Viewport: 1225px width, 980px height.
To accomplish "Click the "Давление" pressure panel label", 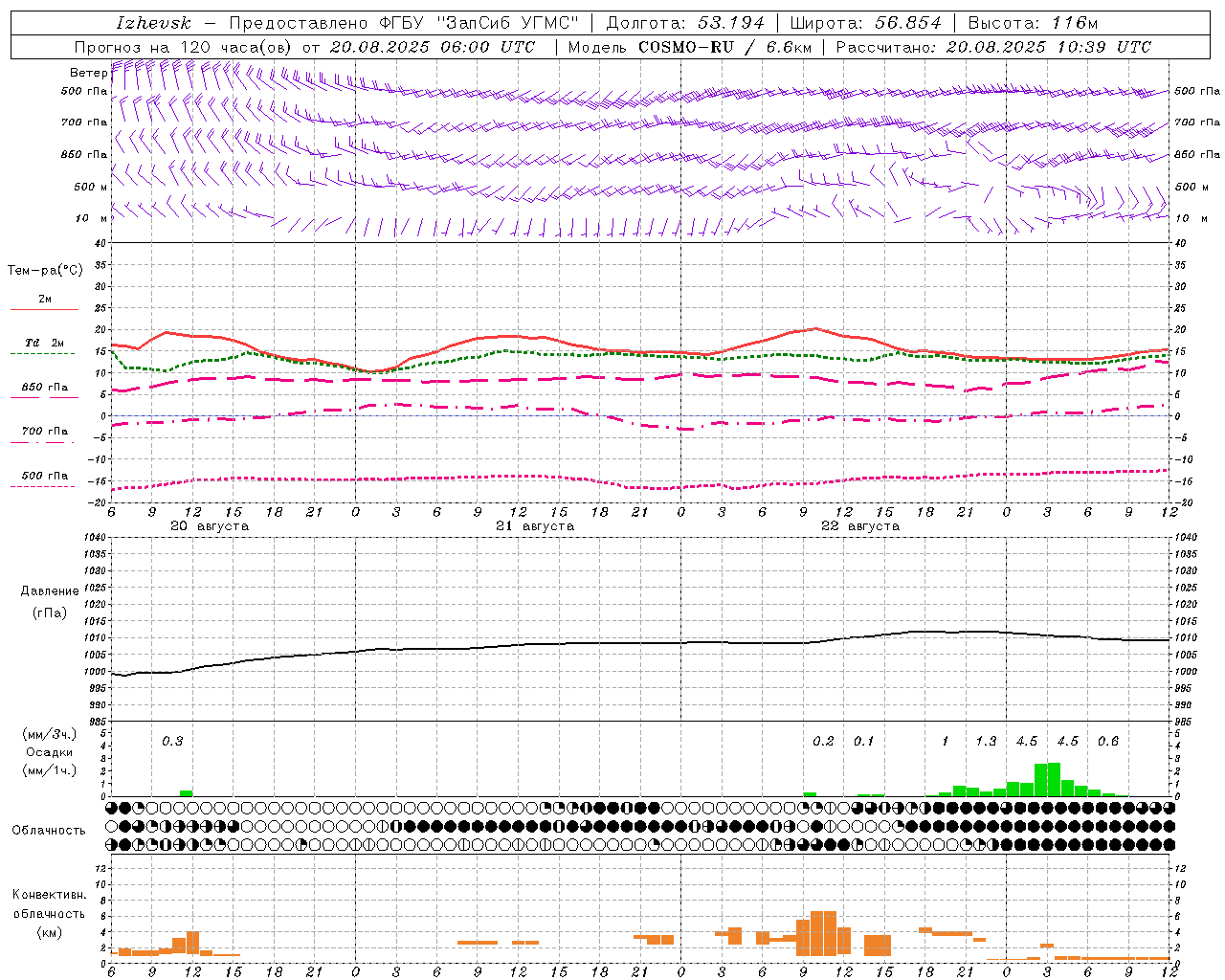I will point(50,591).
